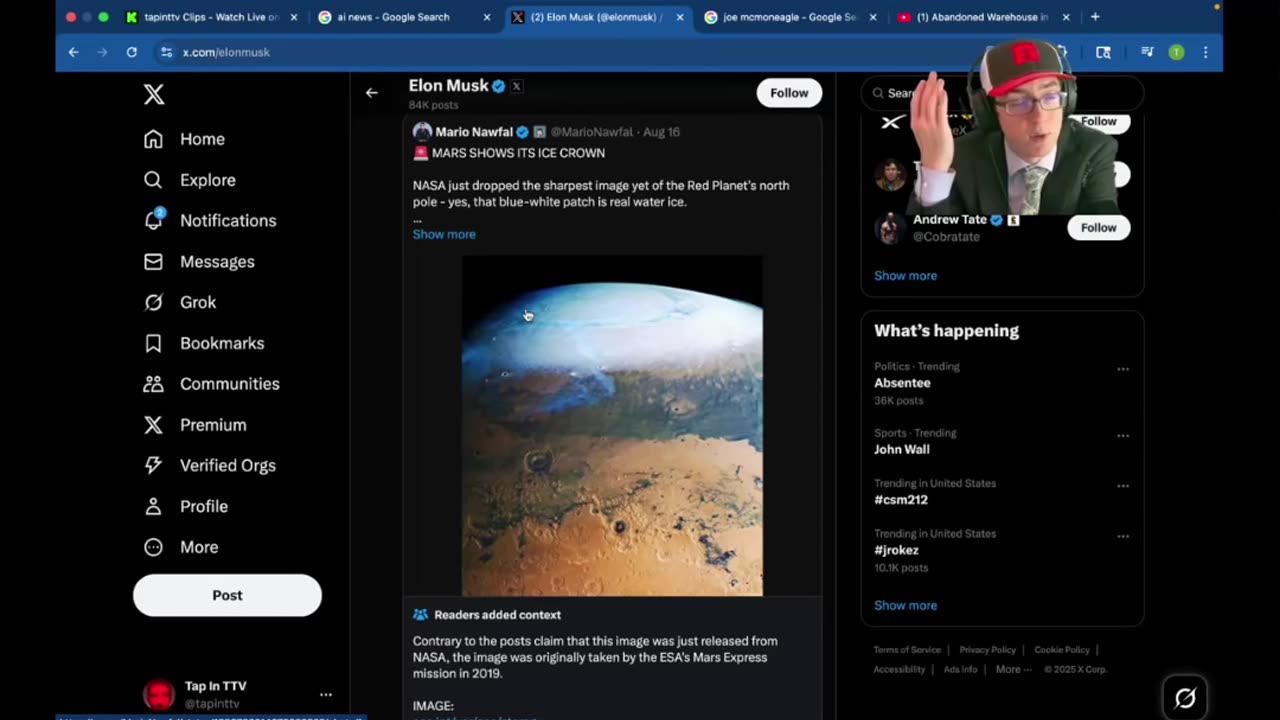The height and width of the screenshot is (720, 1280).
Task: Switch to the Abandoned Warehouse YouTube tab
Action: (x=982, y=17)
